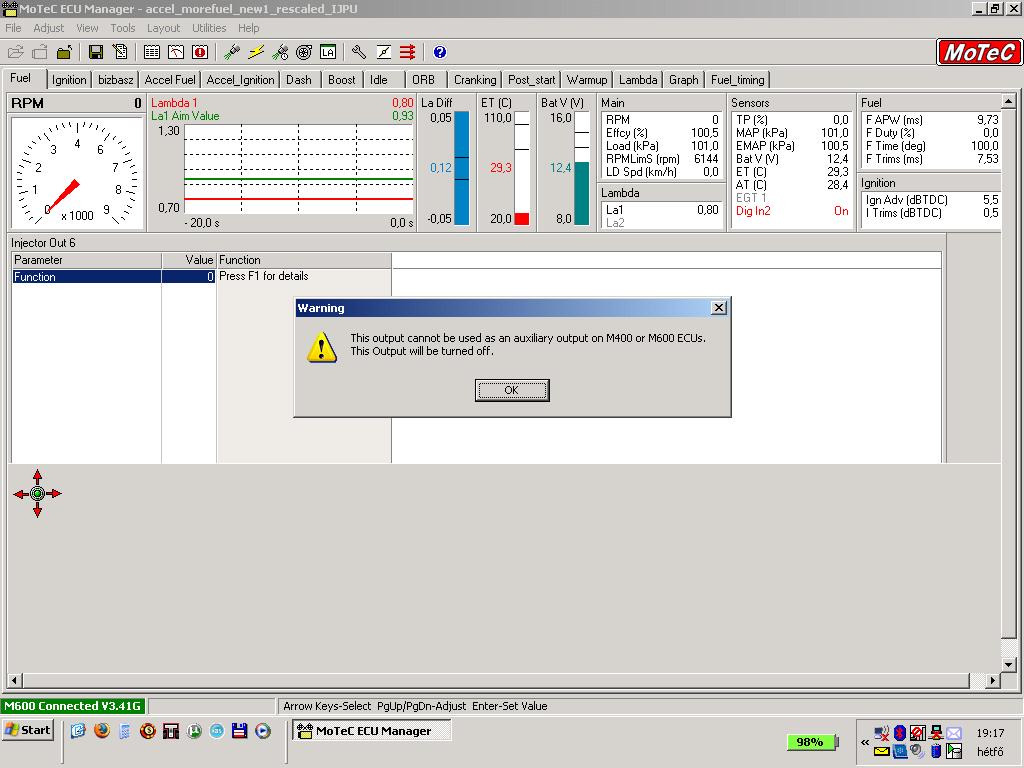Open the Tools menu

pyautogui.click(x=122, y=28)
